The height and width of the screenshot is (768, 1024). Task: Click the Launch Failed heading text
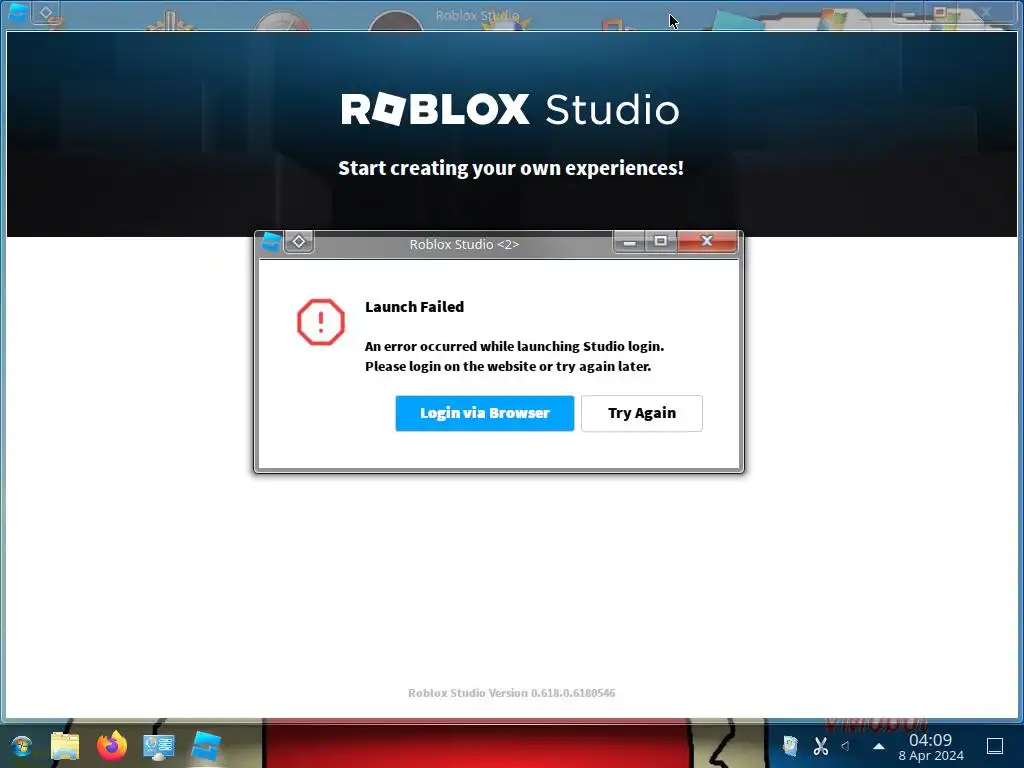point(414,306)
